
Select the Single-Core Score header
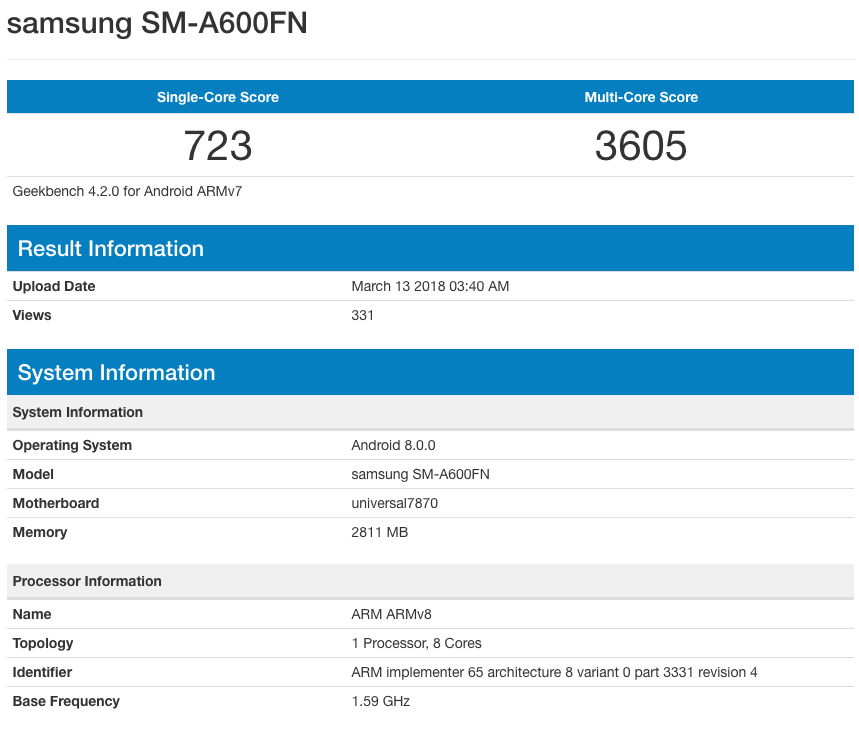click(x=218, y=97)
